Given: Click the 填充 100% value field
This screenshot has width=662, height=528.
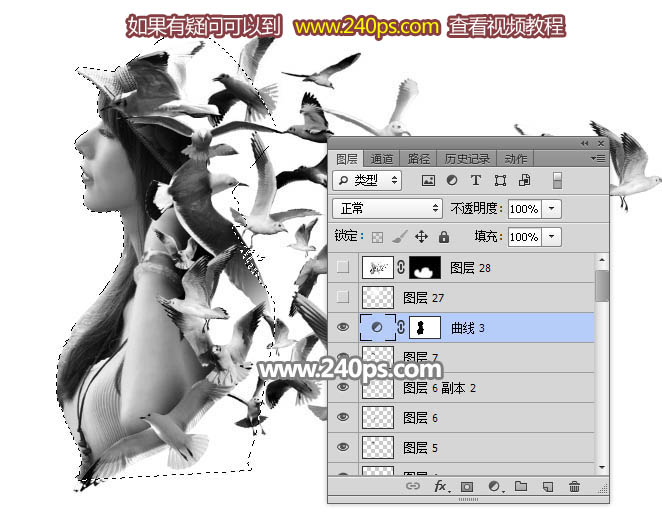Looking at the screenshot, I should [524, 237].
